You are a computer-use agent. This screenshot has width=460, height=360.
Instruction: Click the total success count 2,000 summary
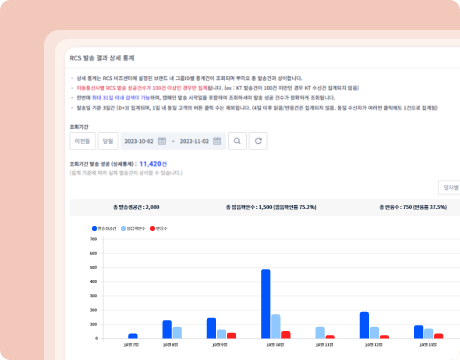[x=136, y=207]
